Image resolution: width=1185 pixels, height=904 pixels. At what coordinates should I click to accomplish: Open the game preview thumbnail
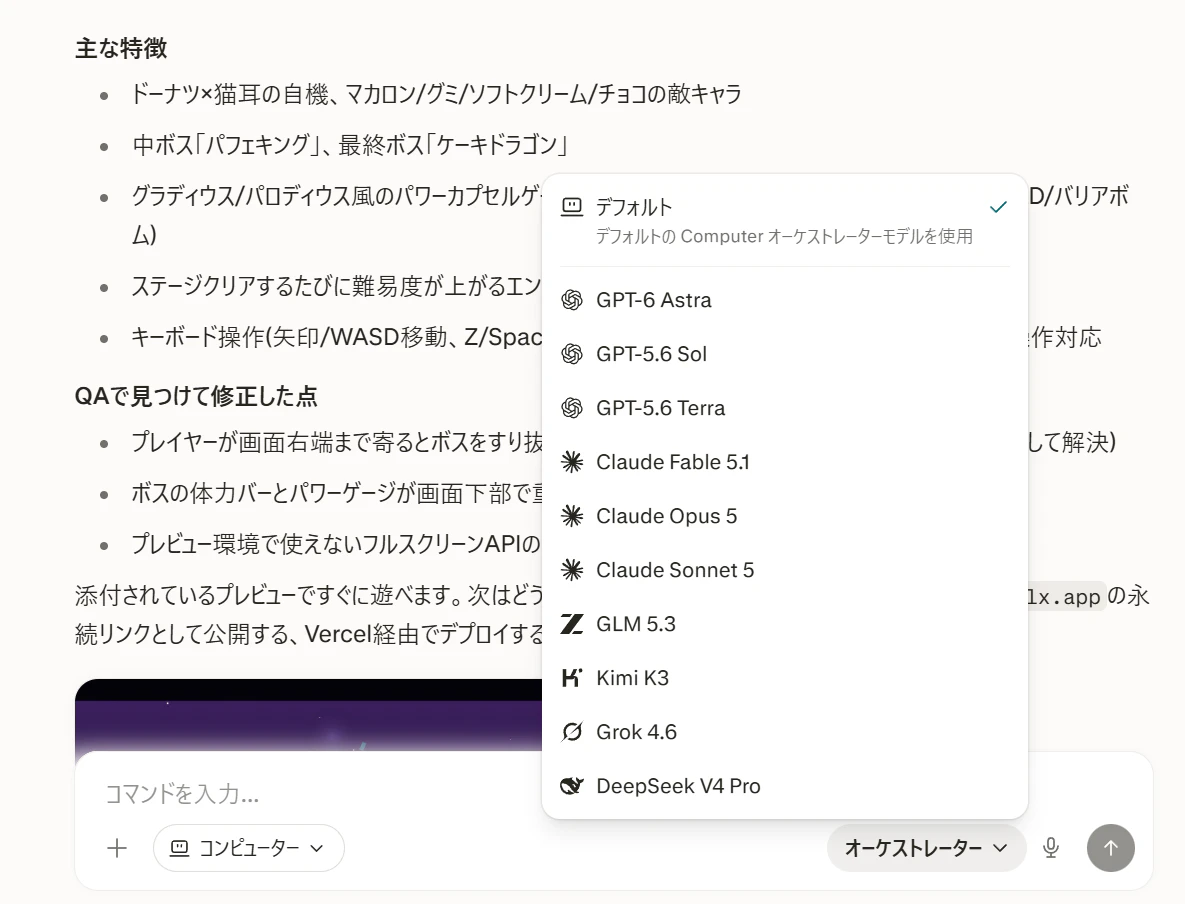click(x=308, y=714)
